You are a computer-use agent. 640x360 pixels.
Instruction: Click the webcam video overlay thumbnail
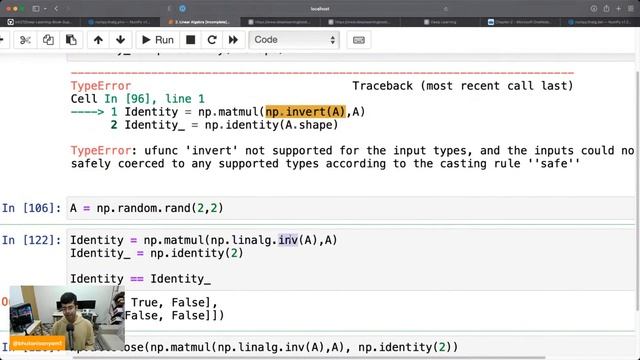(x=67, y=318)
